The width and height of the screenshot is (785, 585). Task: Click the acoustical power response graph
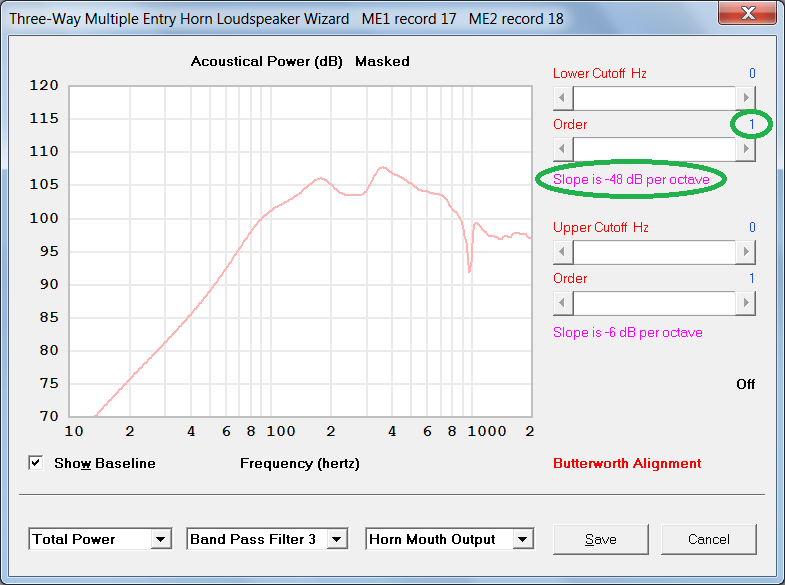(300, 251)
